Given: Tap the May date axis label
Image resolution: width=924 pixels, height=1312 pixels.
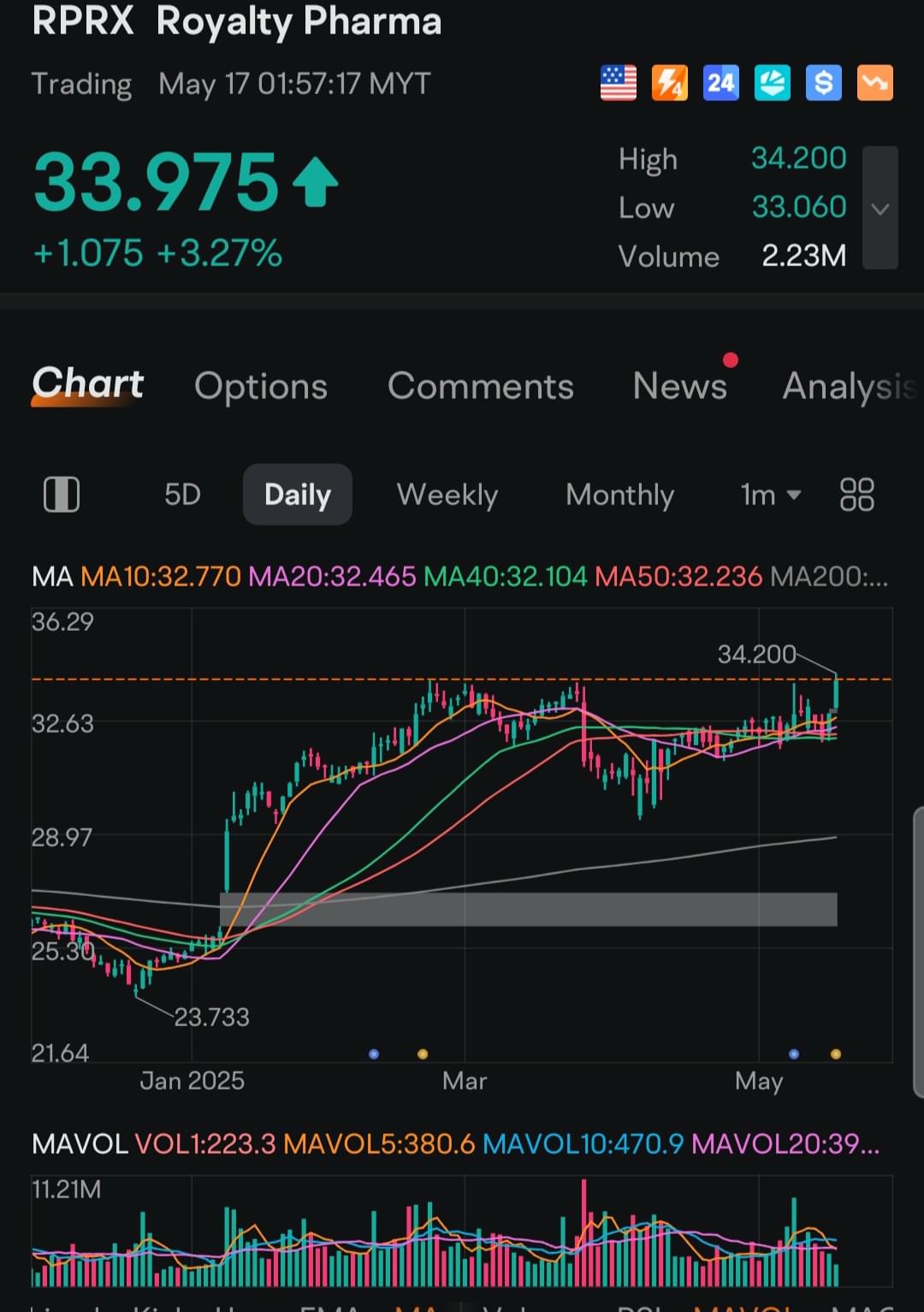Looking at the screenshot, I should pos(759,1082).
